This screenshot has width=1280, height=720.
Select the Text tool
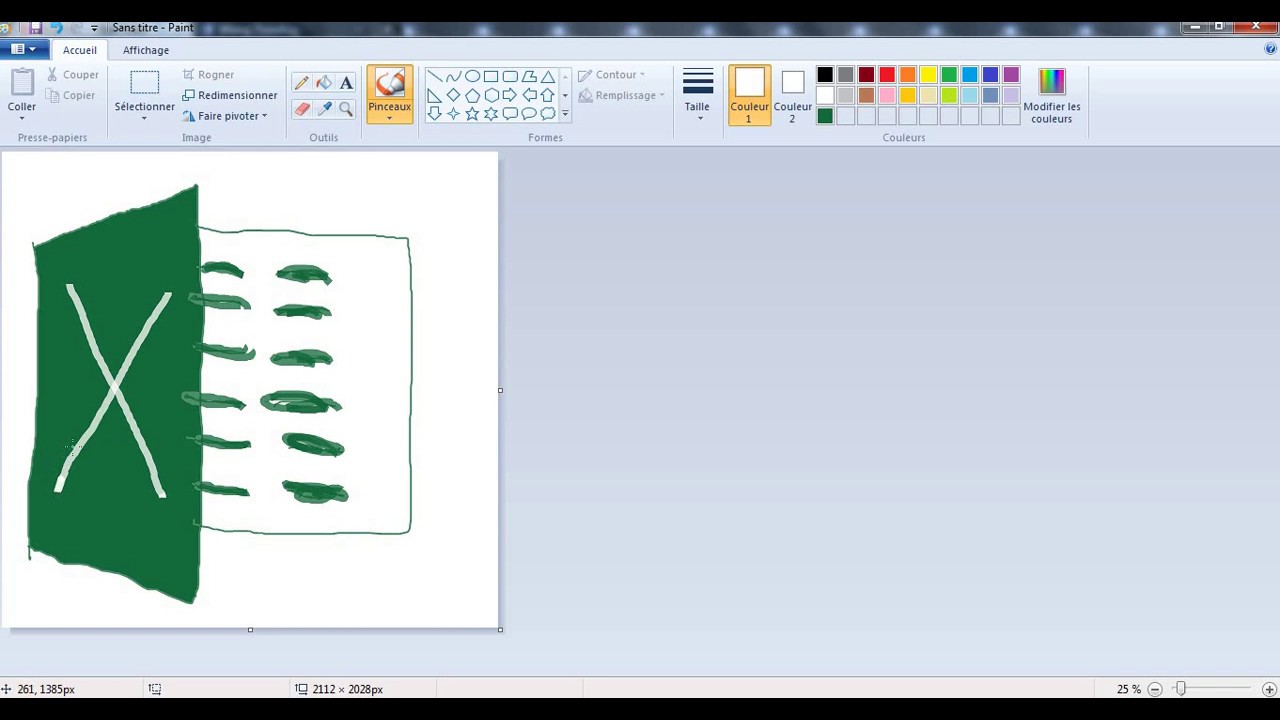tap(346, 83)
